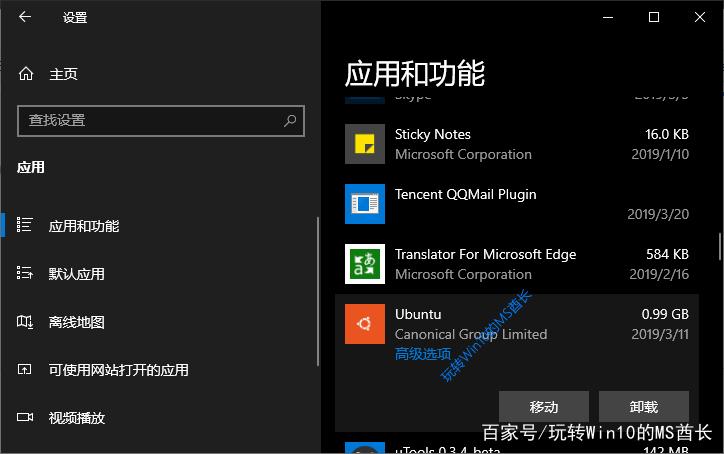Select the Tencent QQMail Plugin icon
724x454 pixels.
coord(365,204)
